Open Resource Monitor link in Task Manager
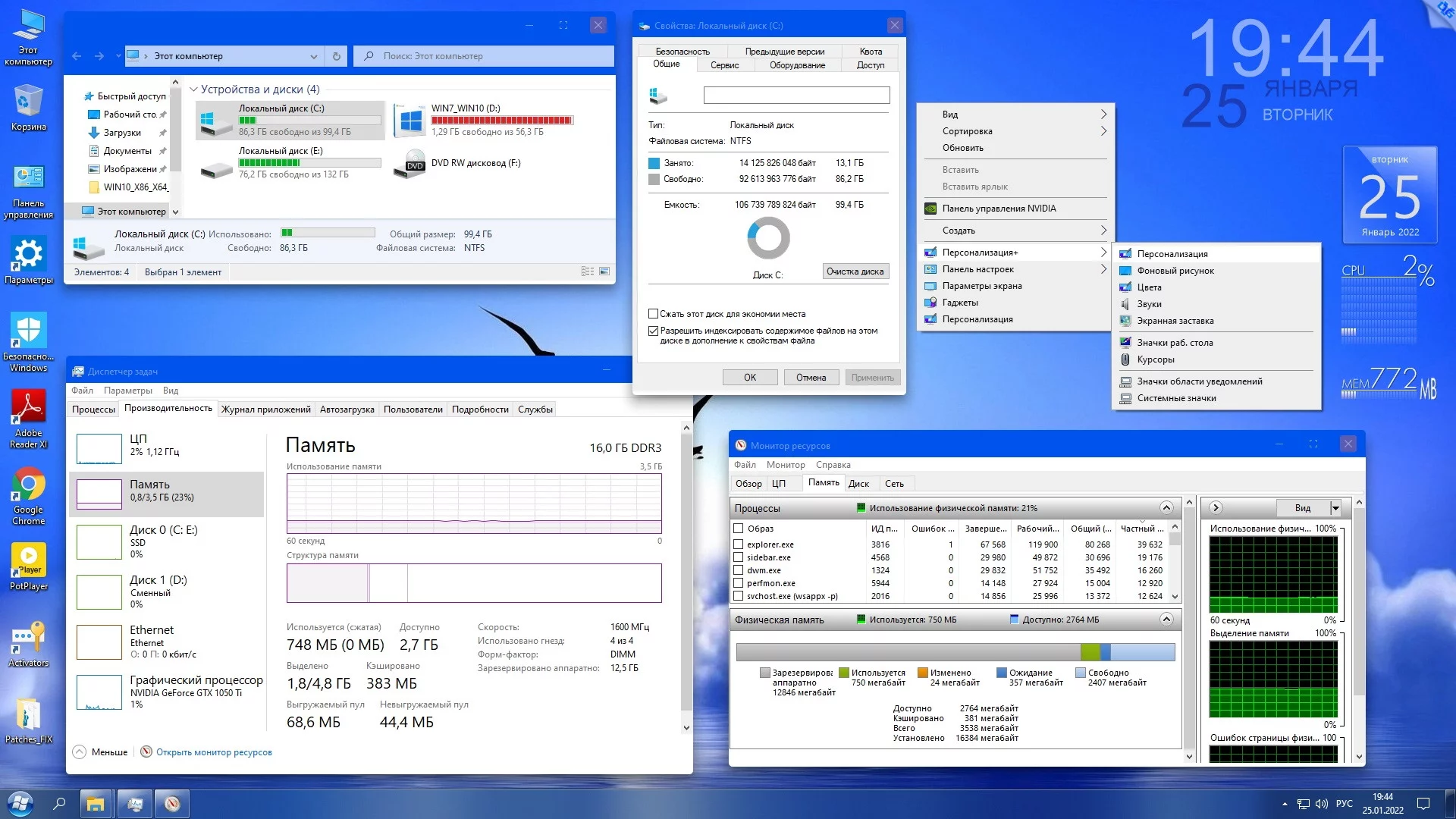The image size is (1456, 819). point(213,752)
